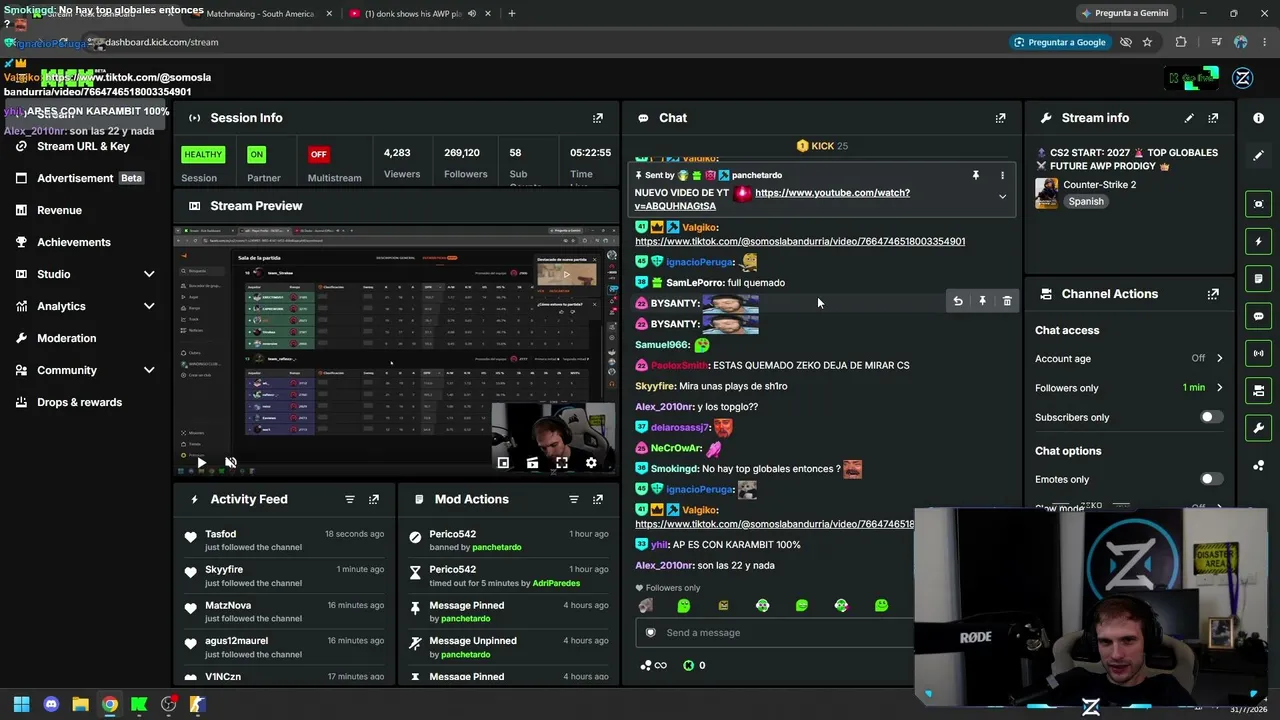Pop out the Mod Actions panel
The image size is (1280, 720).
598,499
